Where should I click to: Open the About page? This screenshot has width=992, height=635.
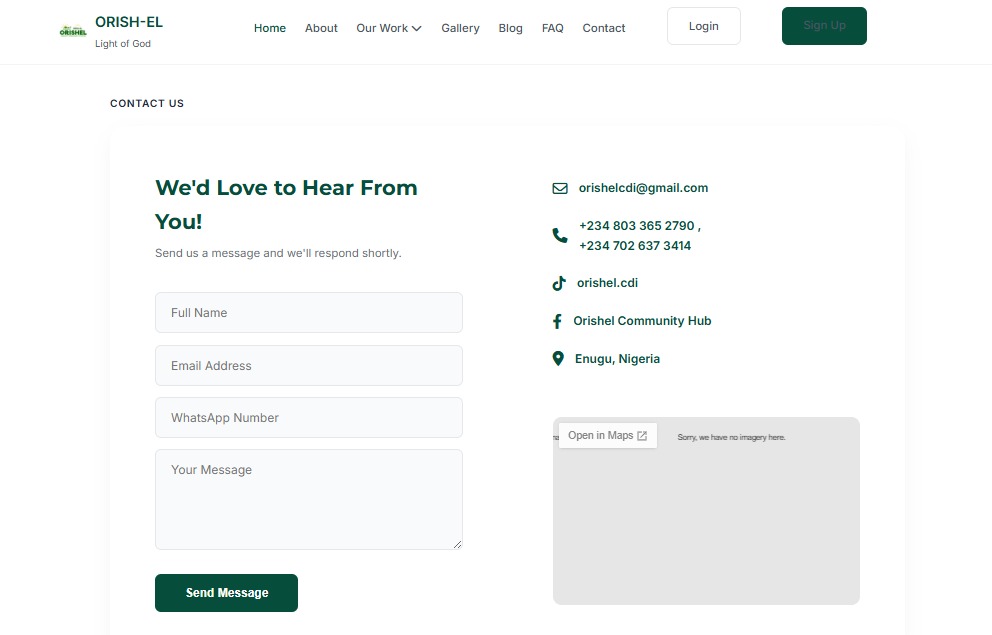click(x=321, y=28)
